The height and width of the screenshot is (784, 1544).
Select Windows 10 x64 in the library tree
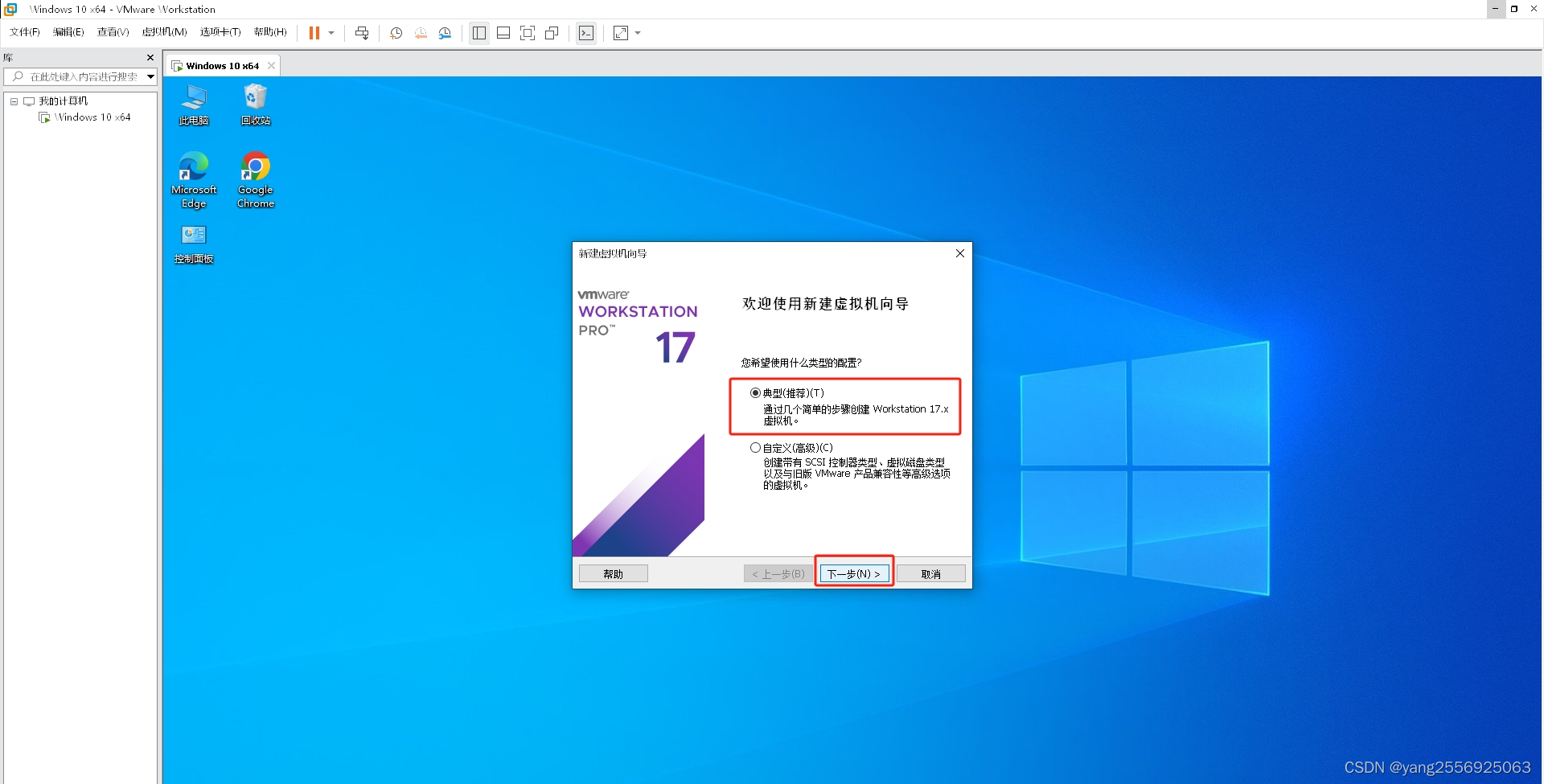(92, 117)
